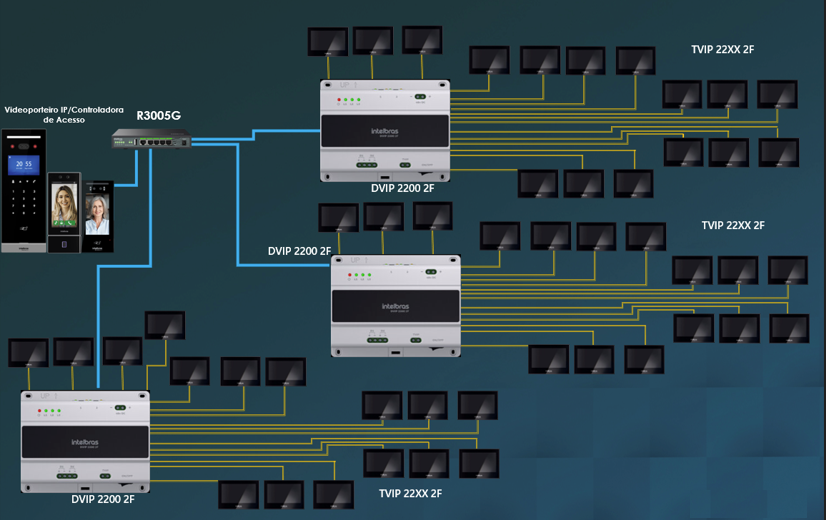Click the red LED on the middle distributor
The height and width of the screenshot is (520, 826).
349,274
